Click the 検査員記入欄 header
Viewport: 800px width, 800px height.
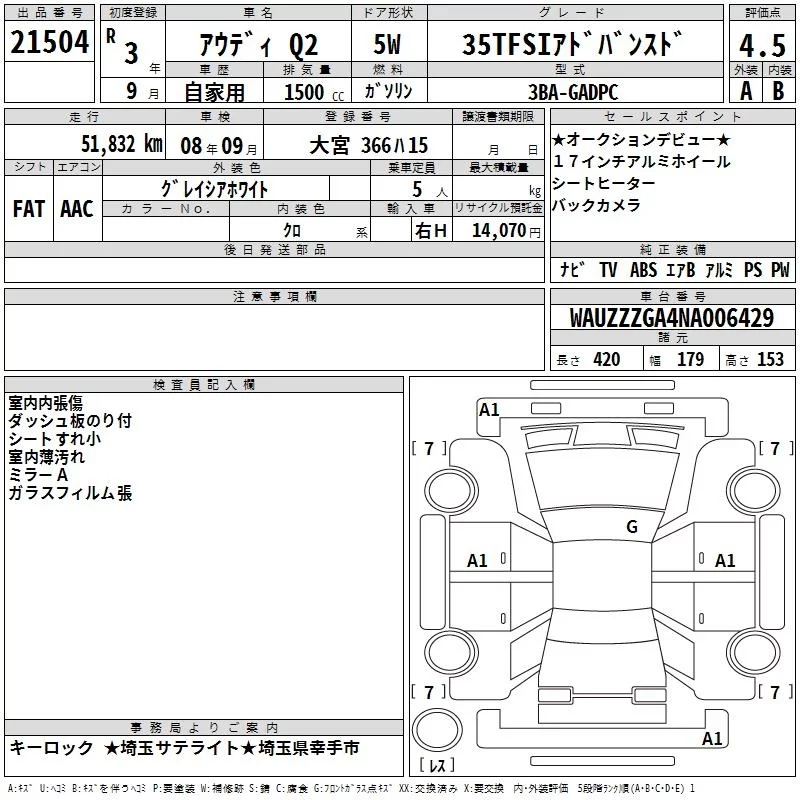pyautogui.click(x=204, y=385)
